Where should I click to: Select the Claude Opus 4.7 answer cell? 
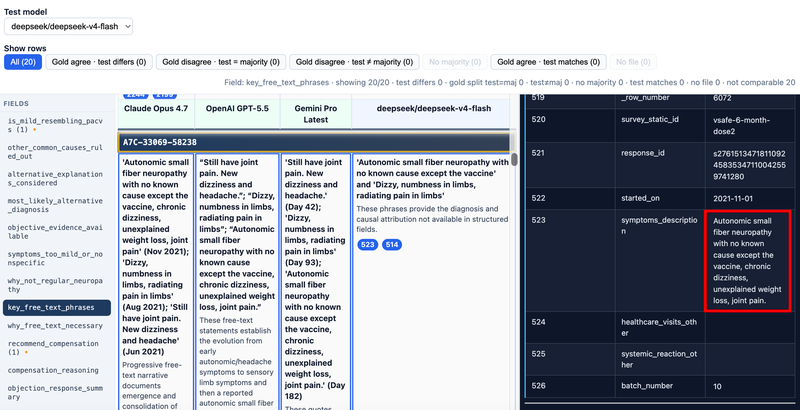(x=156, y=281)
